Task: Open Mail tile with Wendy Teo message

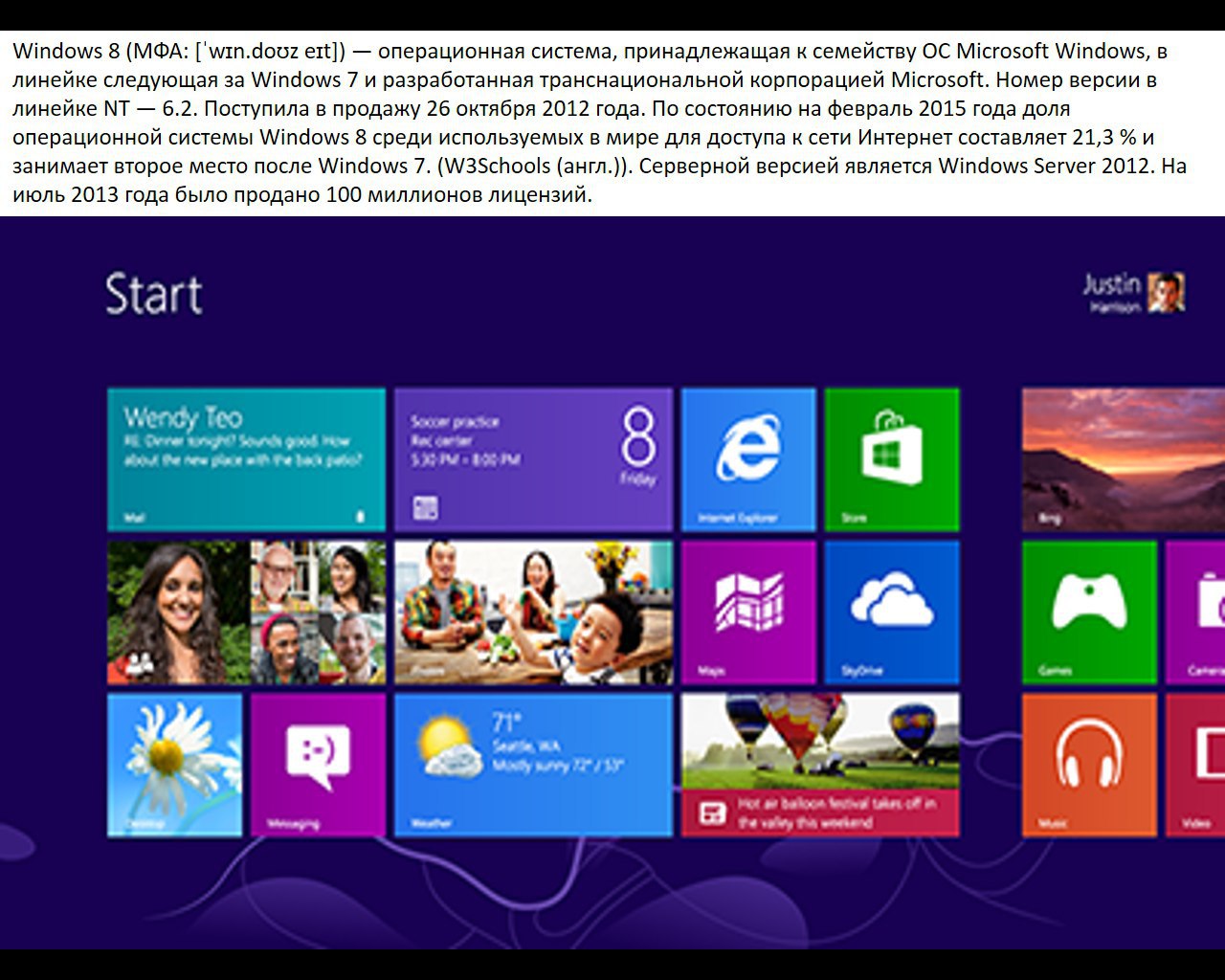Action: [x=246, y=459]
